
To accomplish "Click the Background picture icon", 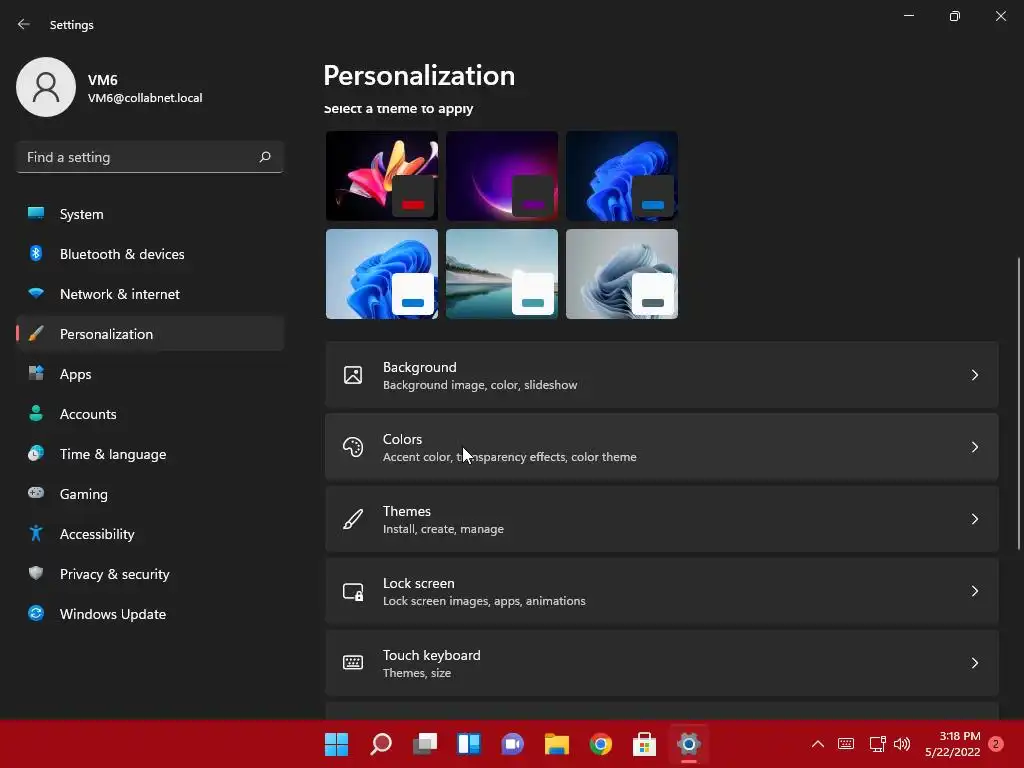I will pos(353,375).
